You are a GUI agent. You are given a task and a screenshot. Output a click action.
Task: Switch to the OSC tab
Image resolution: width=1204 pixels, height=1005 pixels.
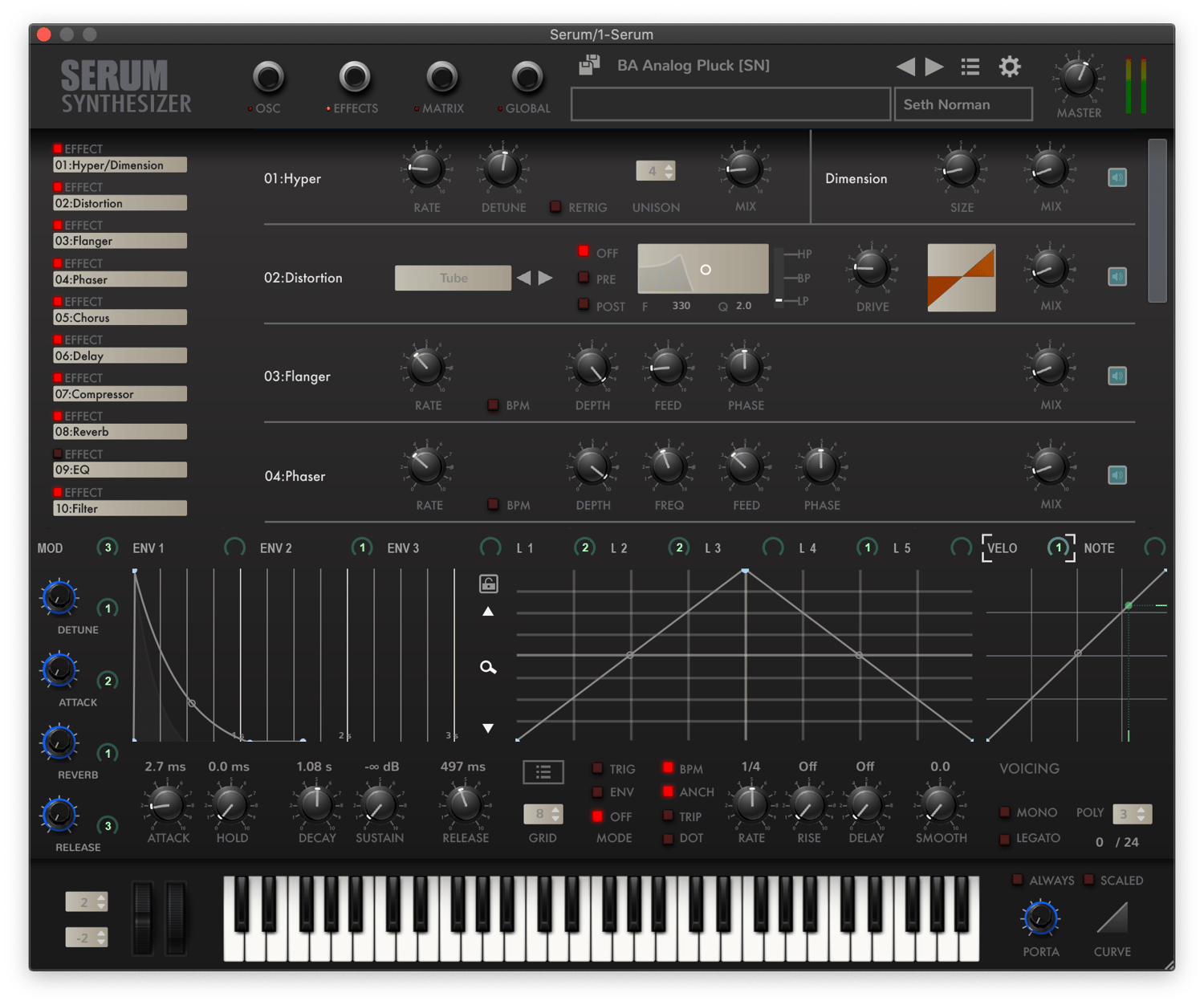pos(268,79)
